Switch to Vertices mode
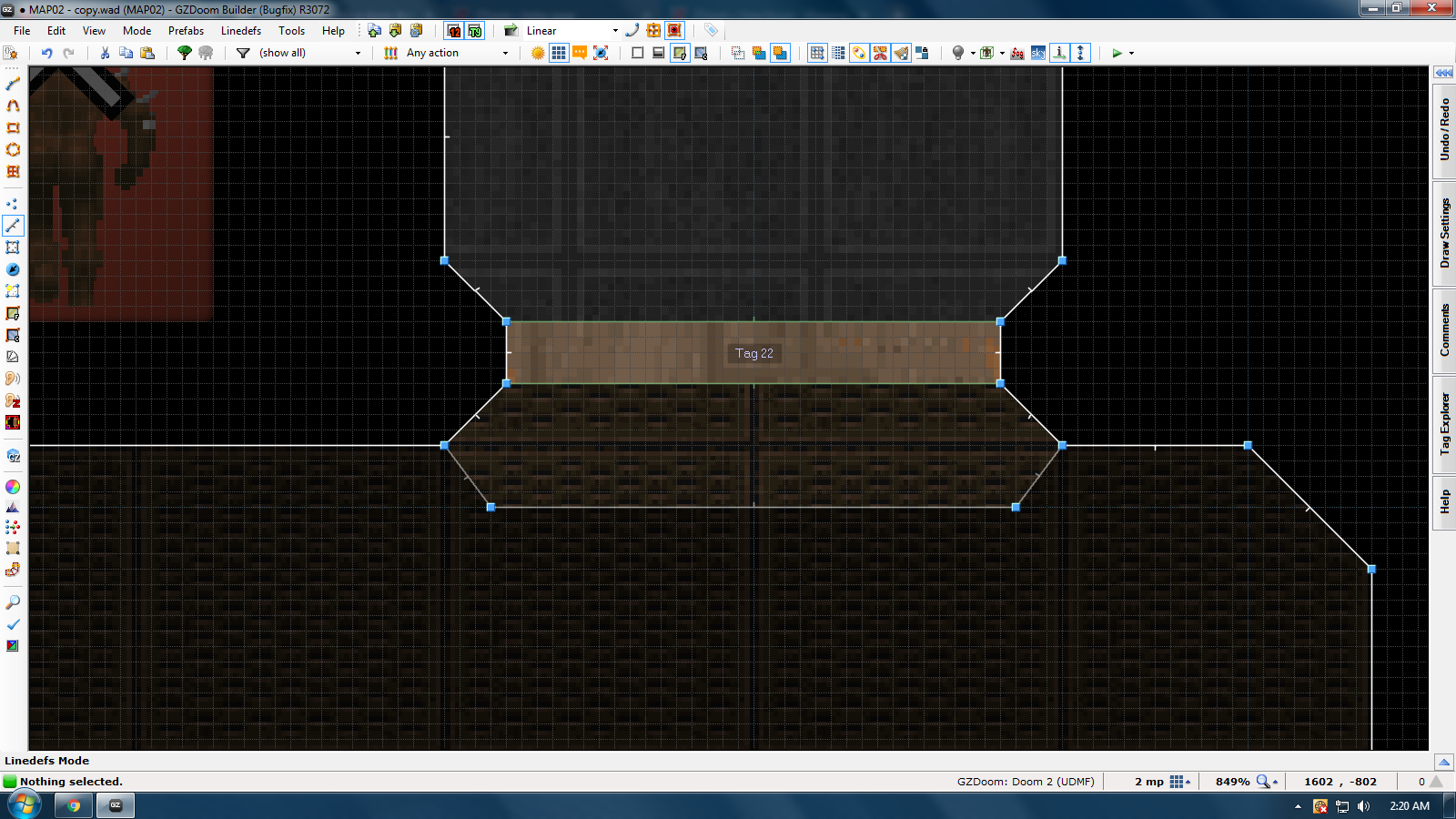 pos(13,204)
